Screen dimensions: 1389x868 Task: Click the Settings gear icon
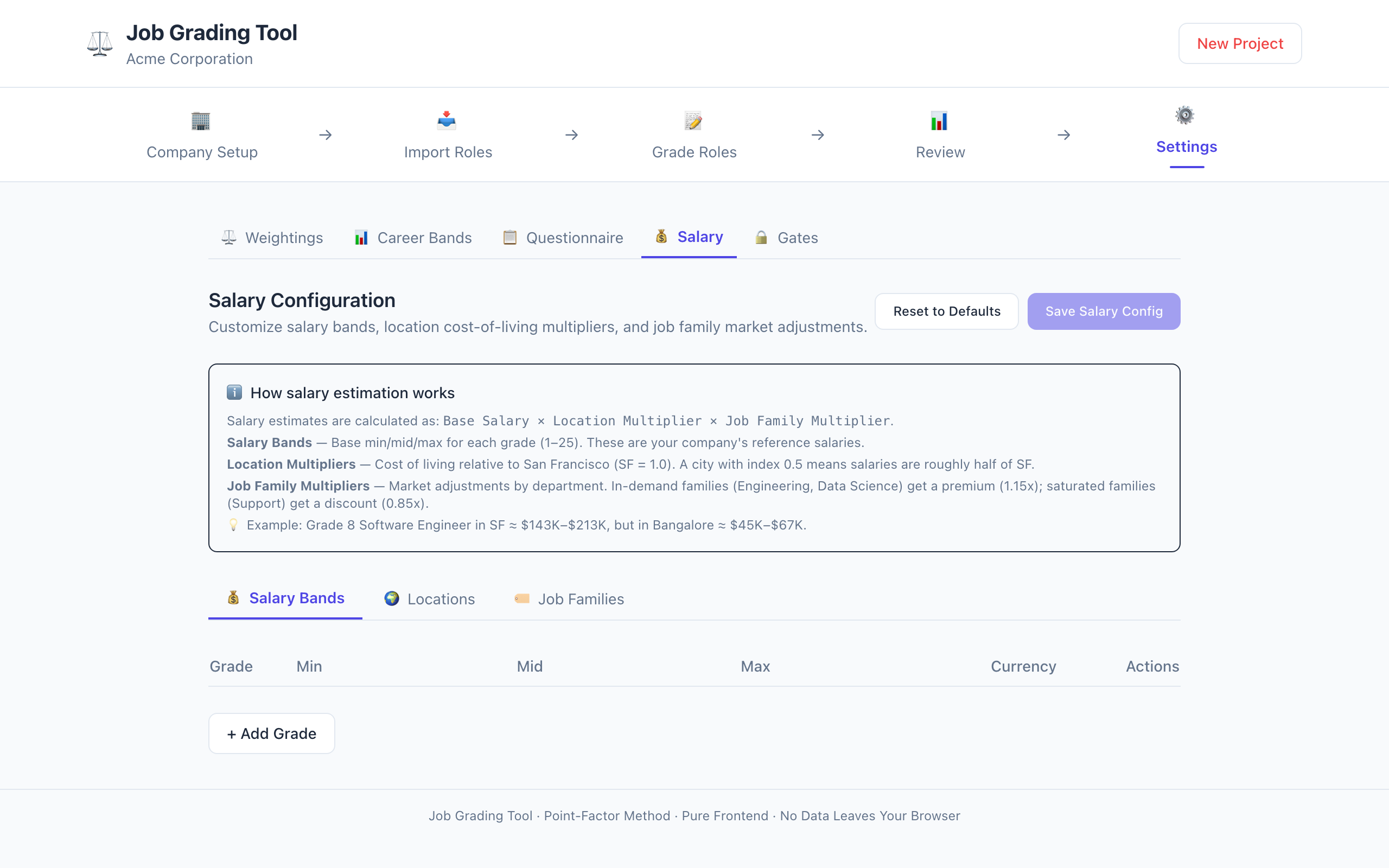pyautogui.click(x=1184, y=116)
